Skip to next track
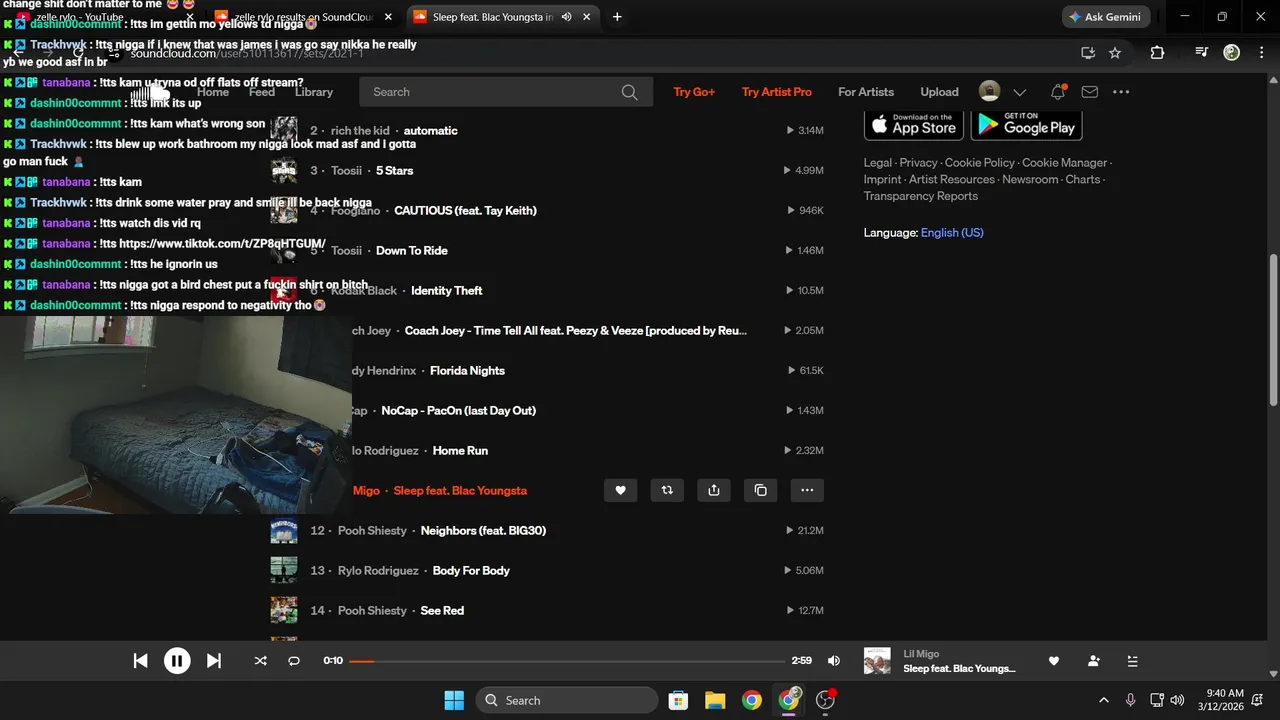1280x720 pixels. click(x=213, y=660)
